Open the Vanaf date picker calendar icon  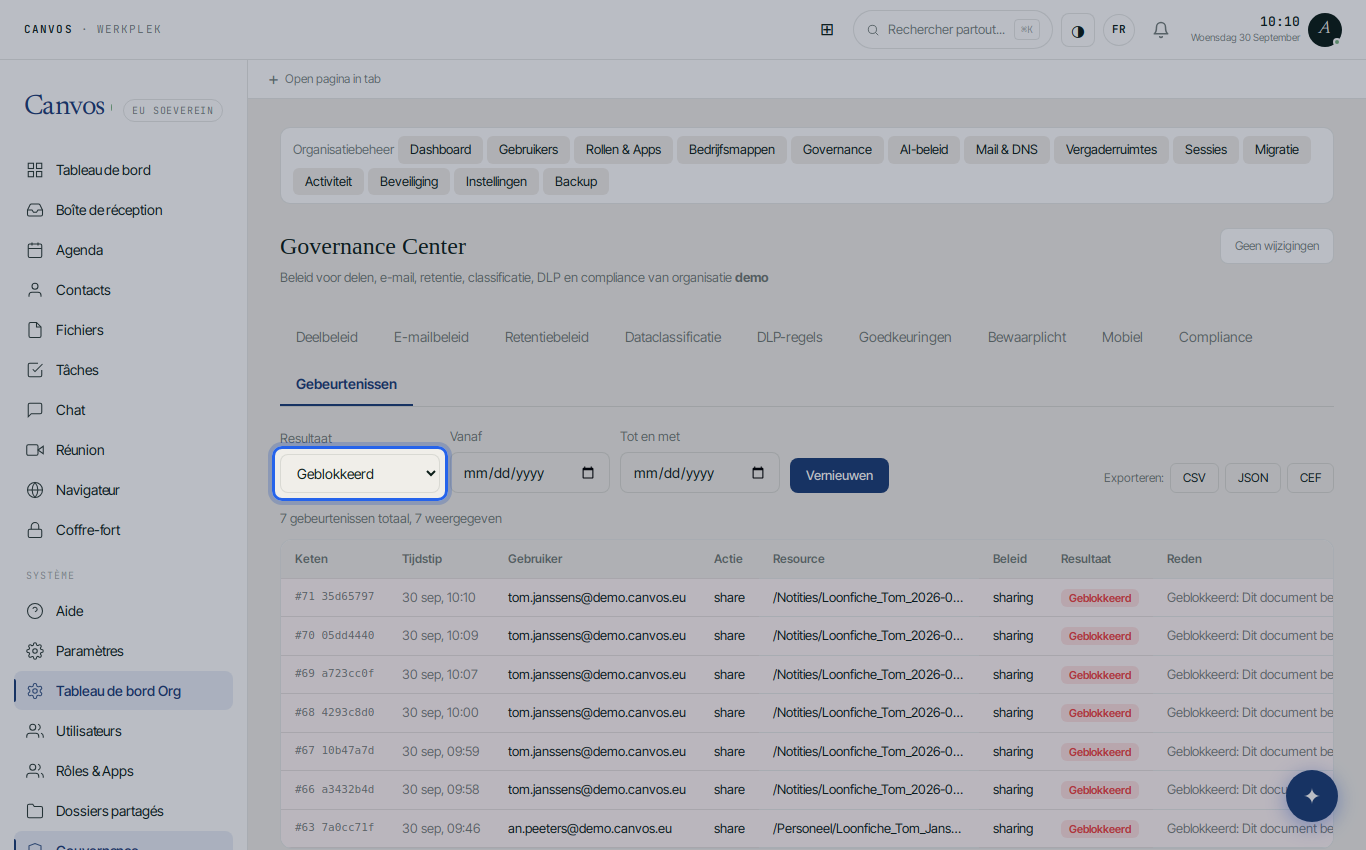588,473
